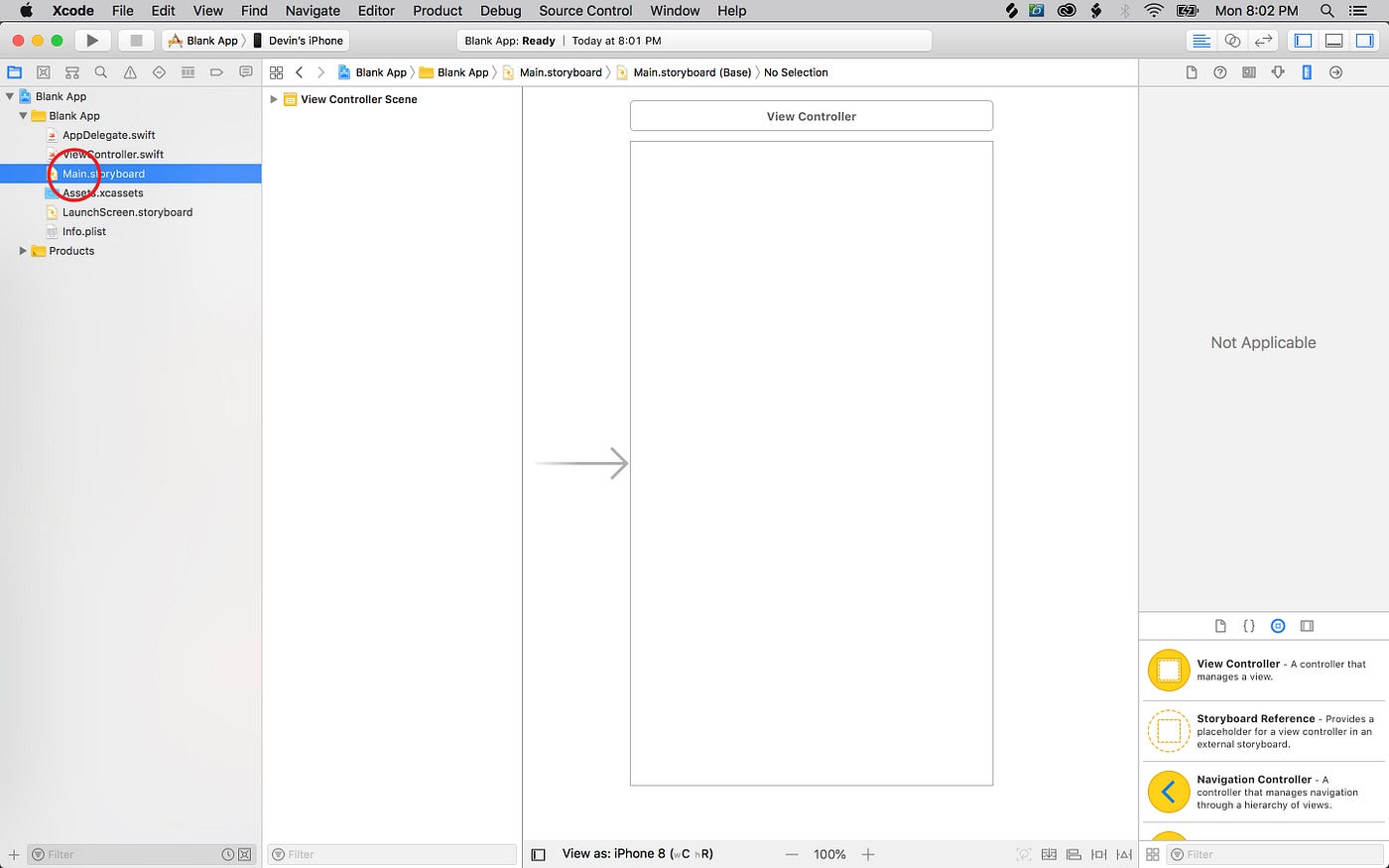The height and width of the screenshot is (868, 1389).
Task: Select the Standard editor button
Action: [x=1201, y=41]
